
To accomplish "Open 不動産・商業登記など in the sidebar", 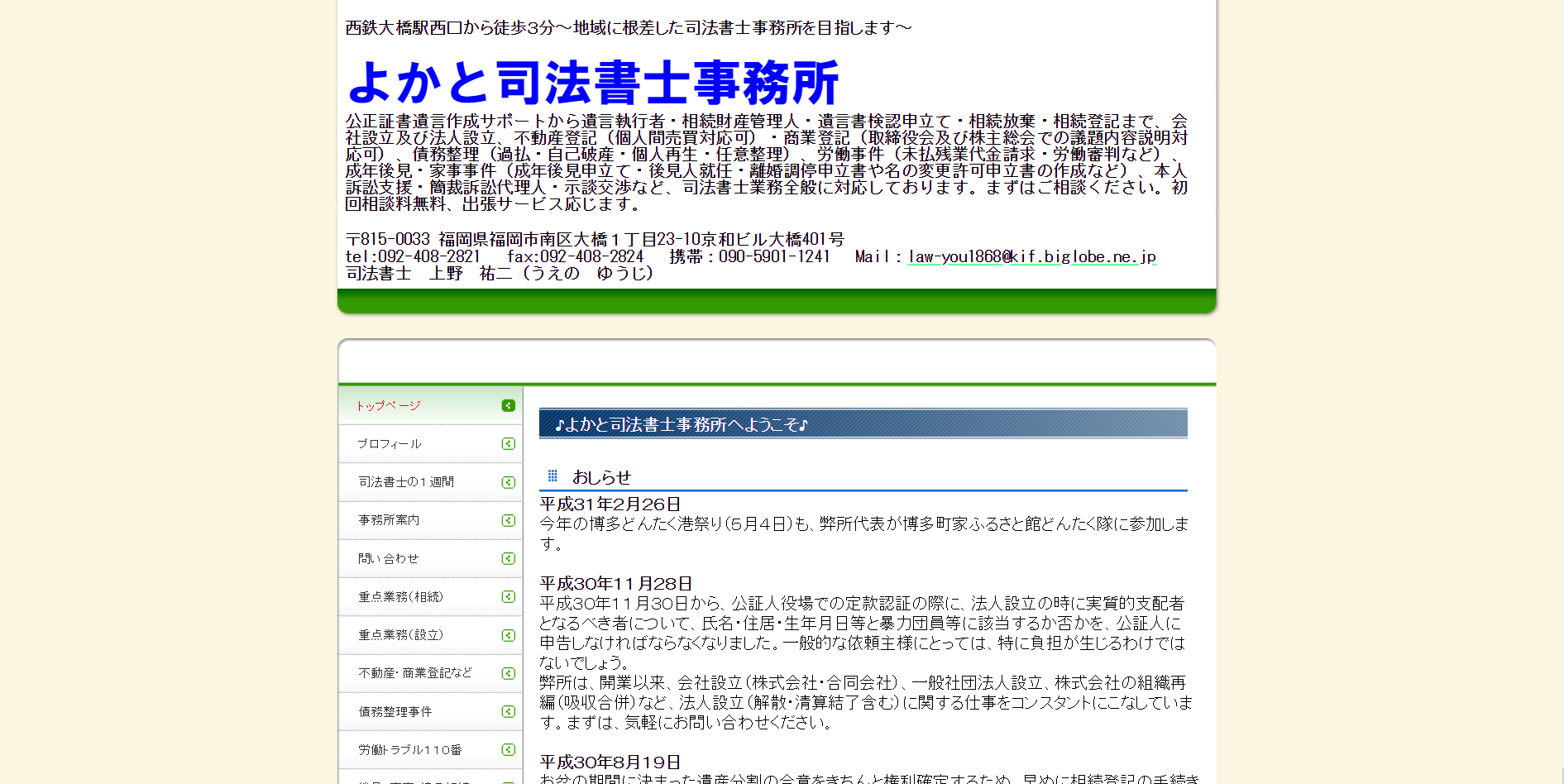I will click(415, 673).
